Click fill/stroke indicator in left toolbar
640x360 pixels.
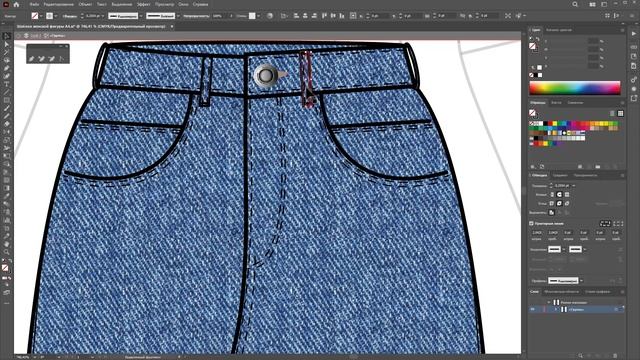coord(5,267)
